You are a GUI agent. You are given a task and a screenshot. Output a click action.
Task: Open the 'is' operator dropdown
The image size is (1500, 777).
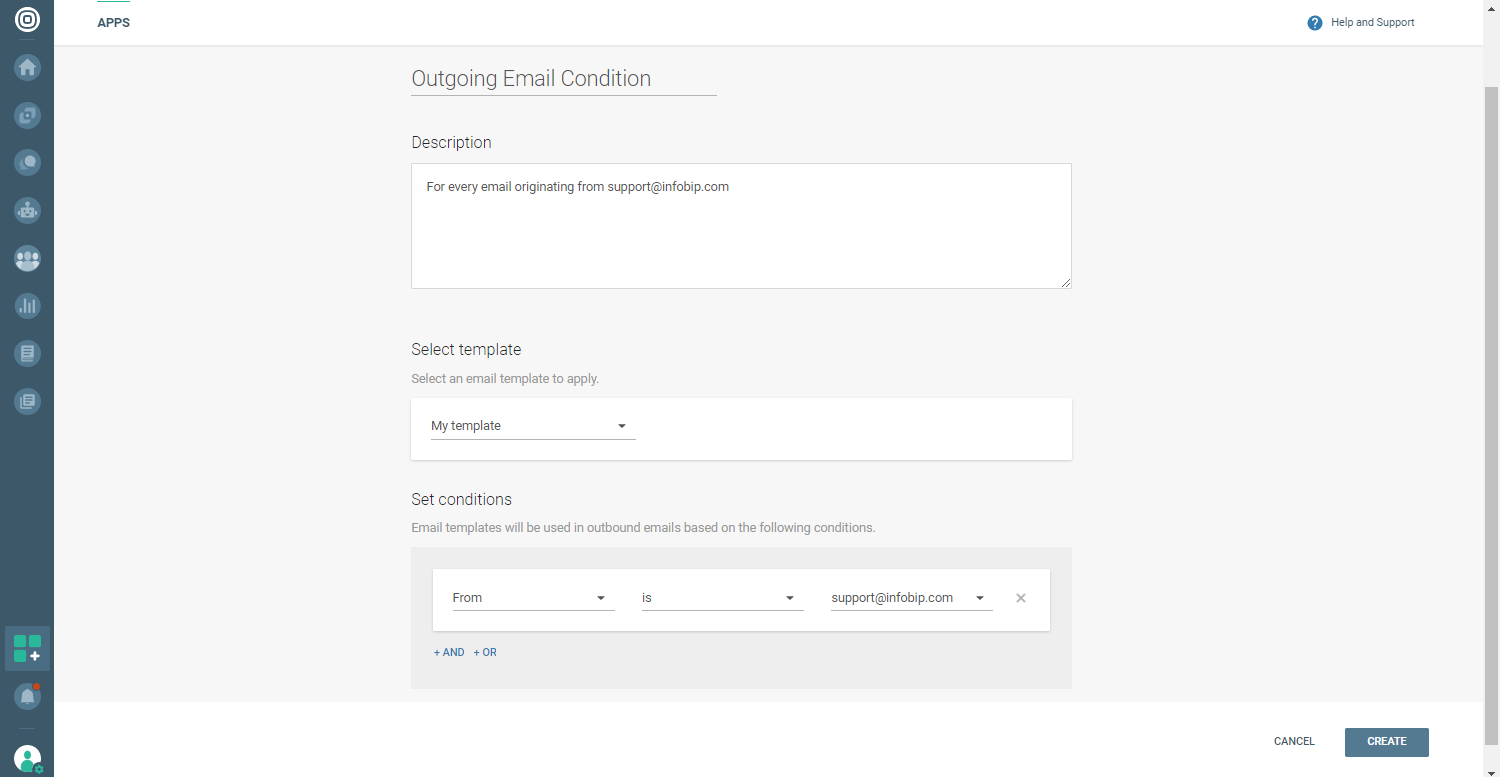click(722, 598)
